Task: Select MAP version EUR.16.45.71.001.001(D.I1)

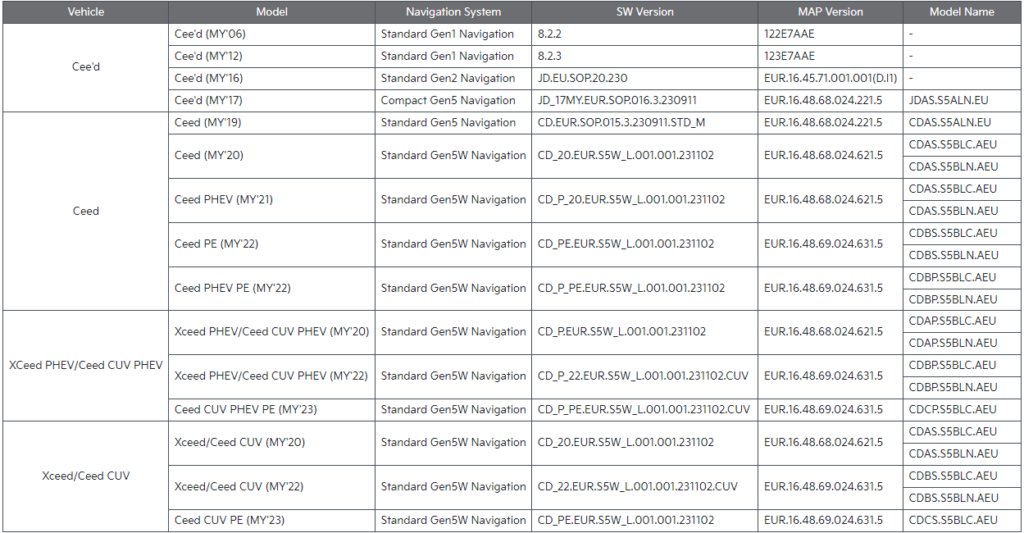Action: [830, 78]
